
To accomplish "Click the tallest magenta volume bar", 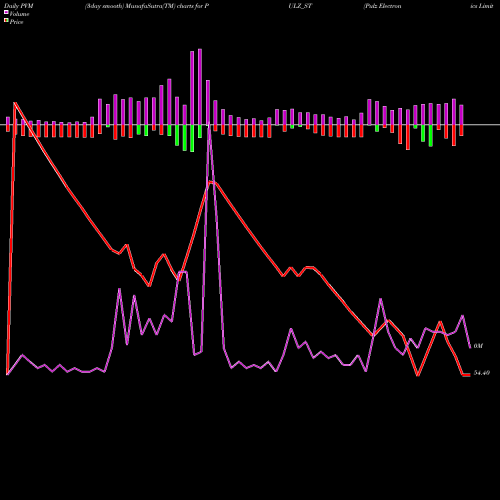I will click(x=200, y=87).
